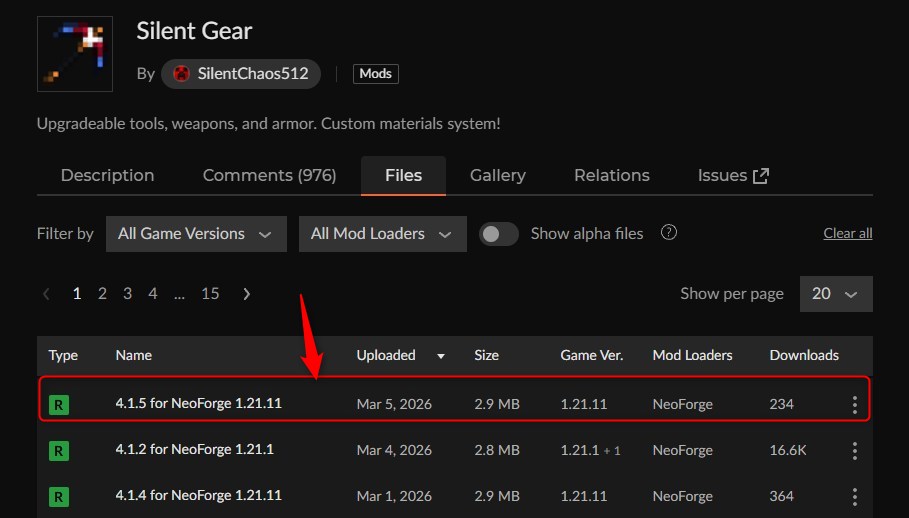Screen dimensions: 909x518
Task: Open more options for 4.1.5 file
Action: pyautogui.click(x=855, y=404)
